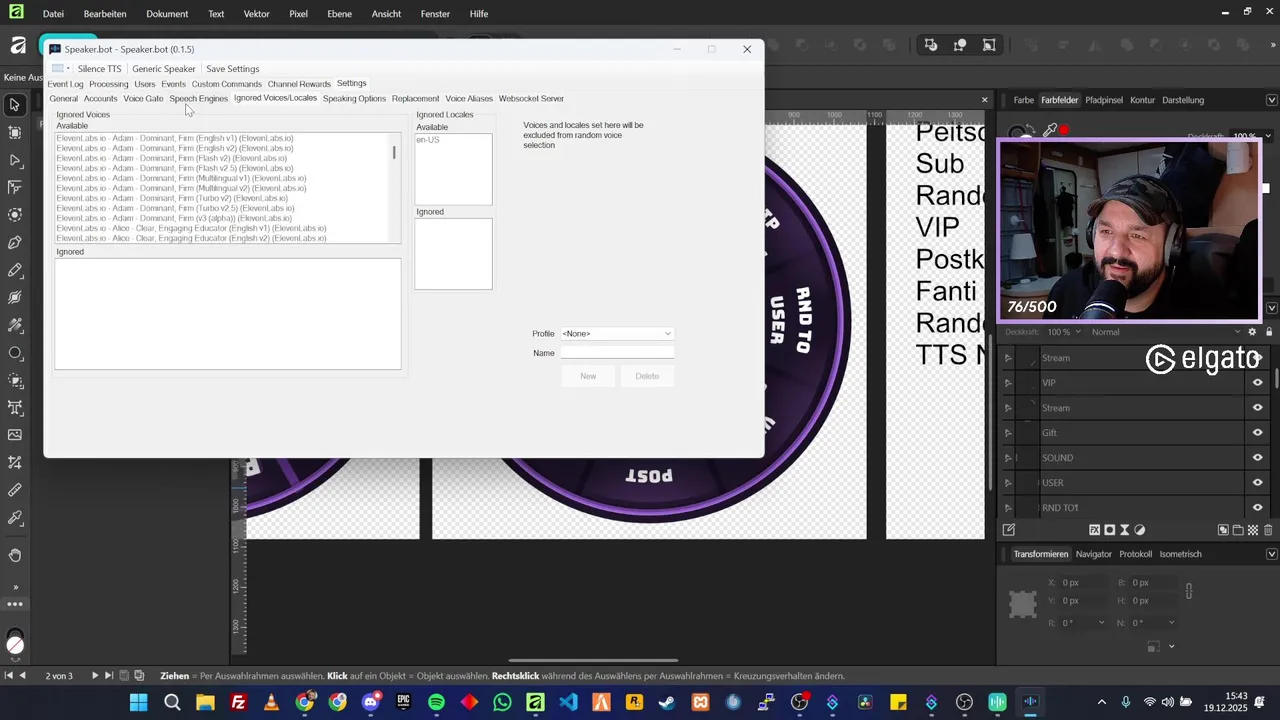Edit all layers icon in Layers panel
This screenshot has height=720, width=1280.
click(1009, 530)
